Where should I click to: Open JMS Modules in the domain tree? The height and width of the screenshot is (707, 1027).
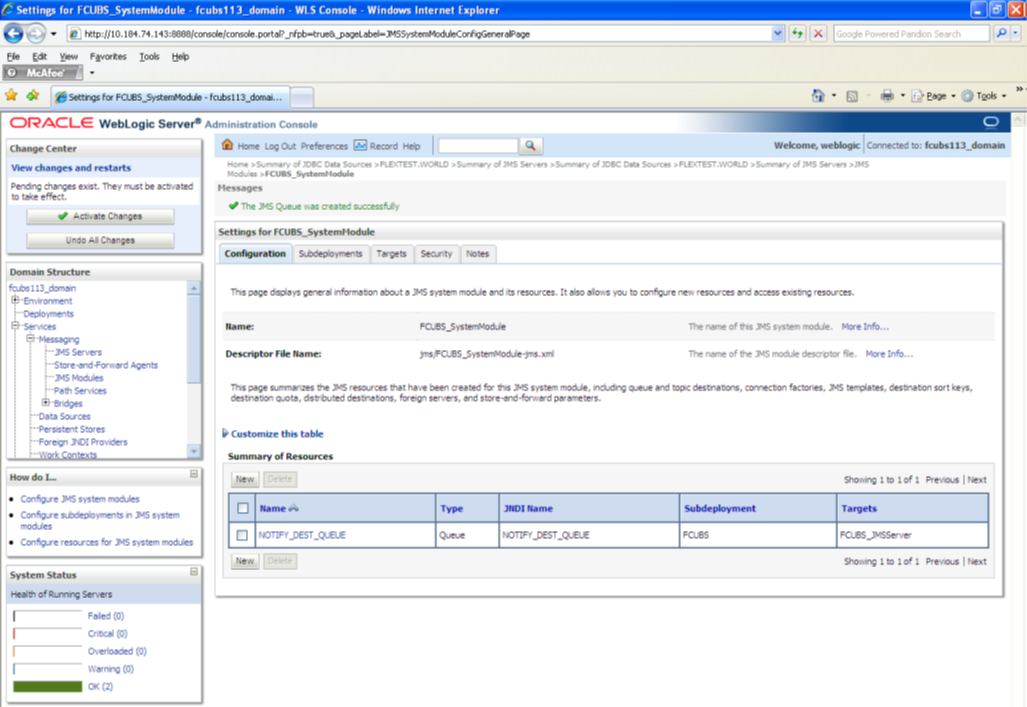click(79, 378)
